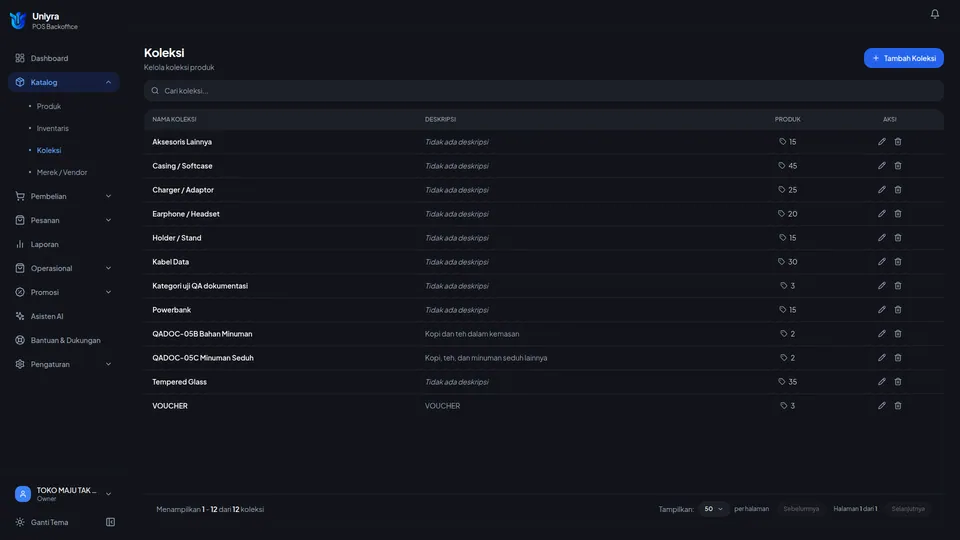Image resolution: width=960 pixels, height=540 pixels.
Task: Click the Sebelumnya pagination button
Action: [x=801, y=509]
